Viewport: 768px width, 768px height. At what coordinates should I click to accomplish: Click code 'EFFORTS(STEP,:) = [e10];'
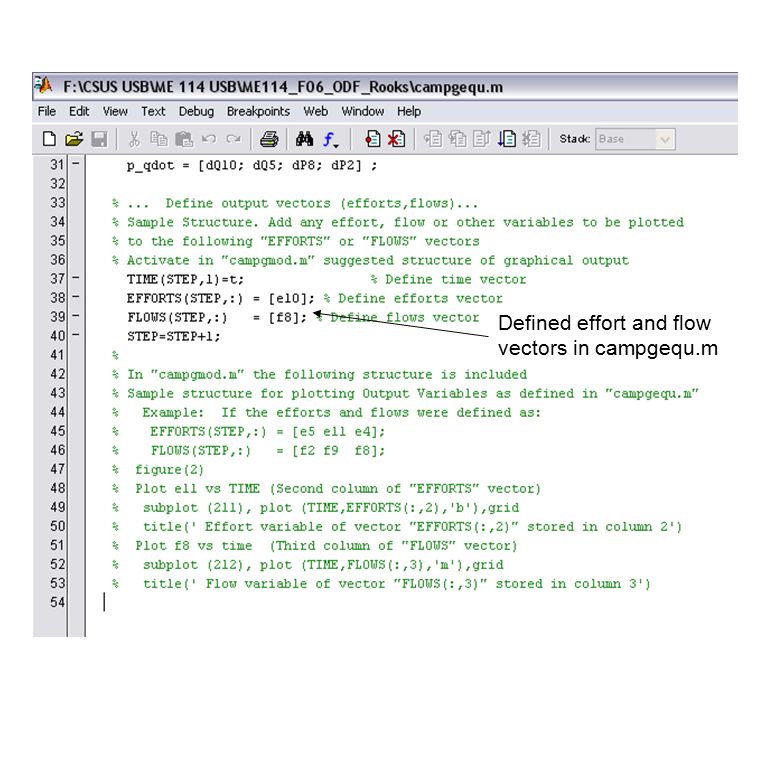220,298
